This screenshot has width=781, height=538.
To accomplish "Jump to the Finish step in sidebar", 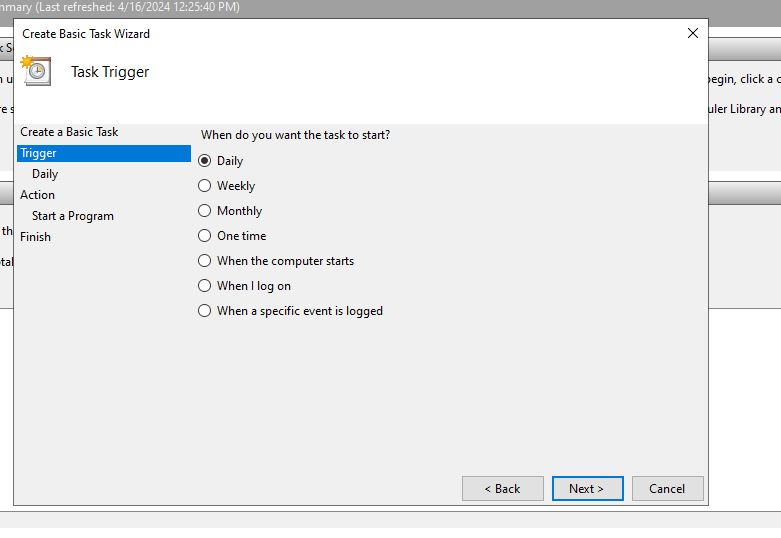I will [35, 237].
